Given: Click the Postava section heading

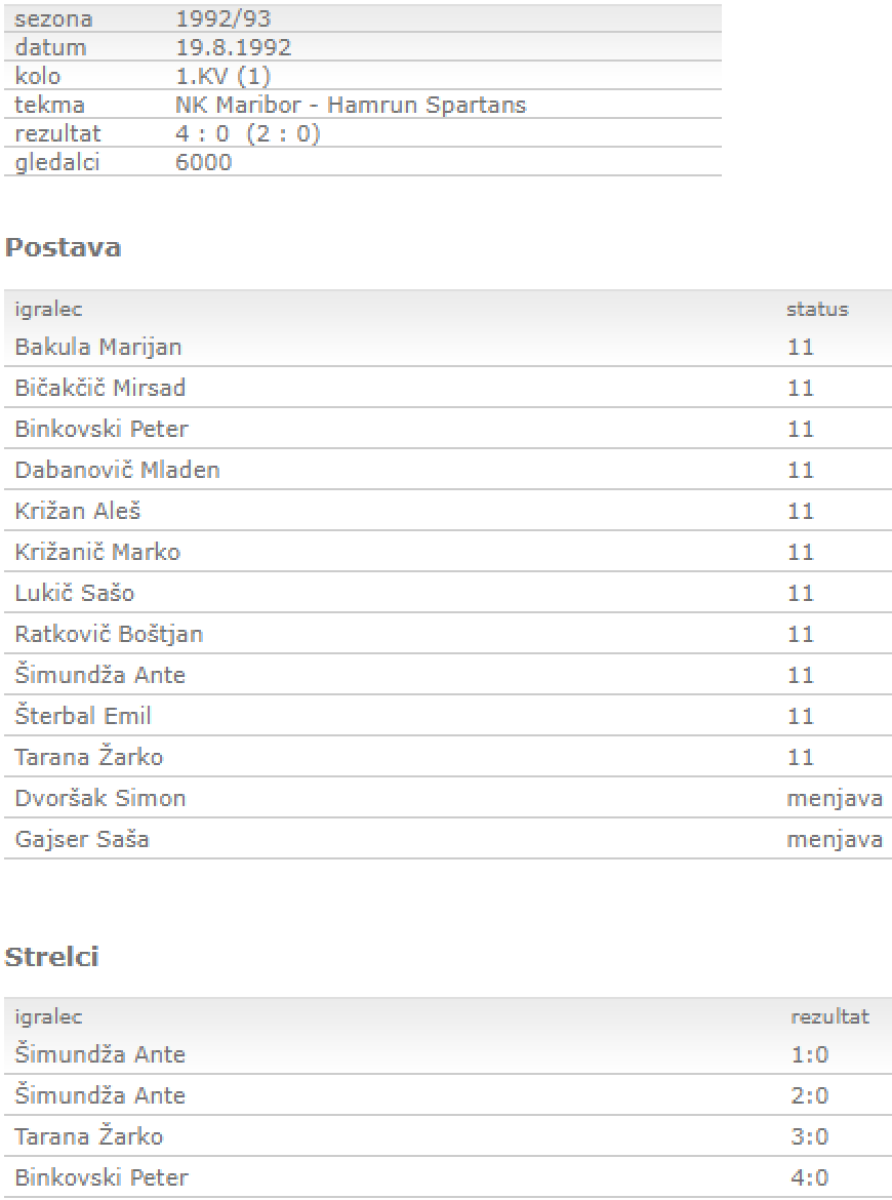Looking at the screenshot, I should [x=64, y=248].
